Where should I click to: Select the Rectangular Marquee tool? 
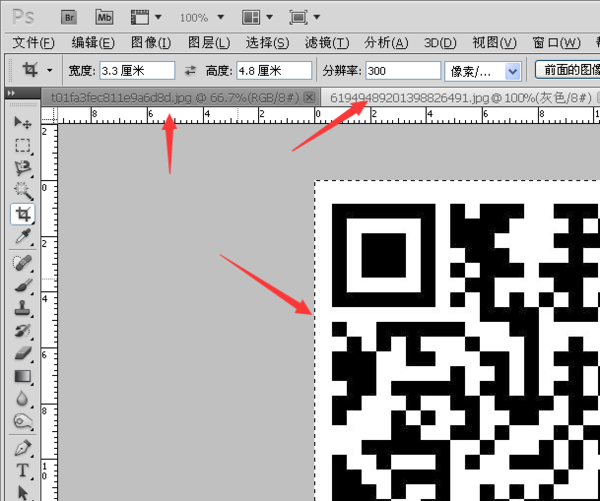23,145
